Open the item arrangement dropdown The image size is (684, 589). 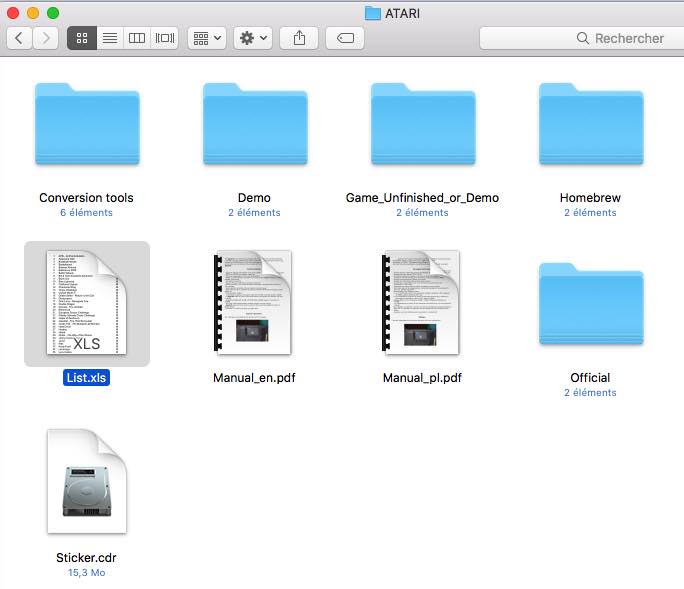(x=207, y=38)
